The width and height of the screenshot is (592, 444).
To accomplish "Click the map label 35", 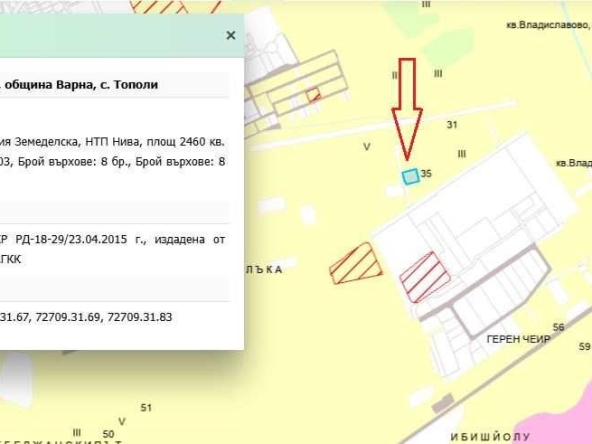I will click(426, 174).
